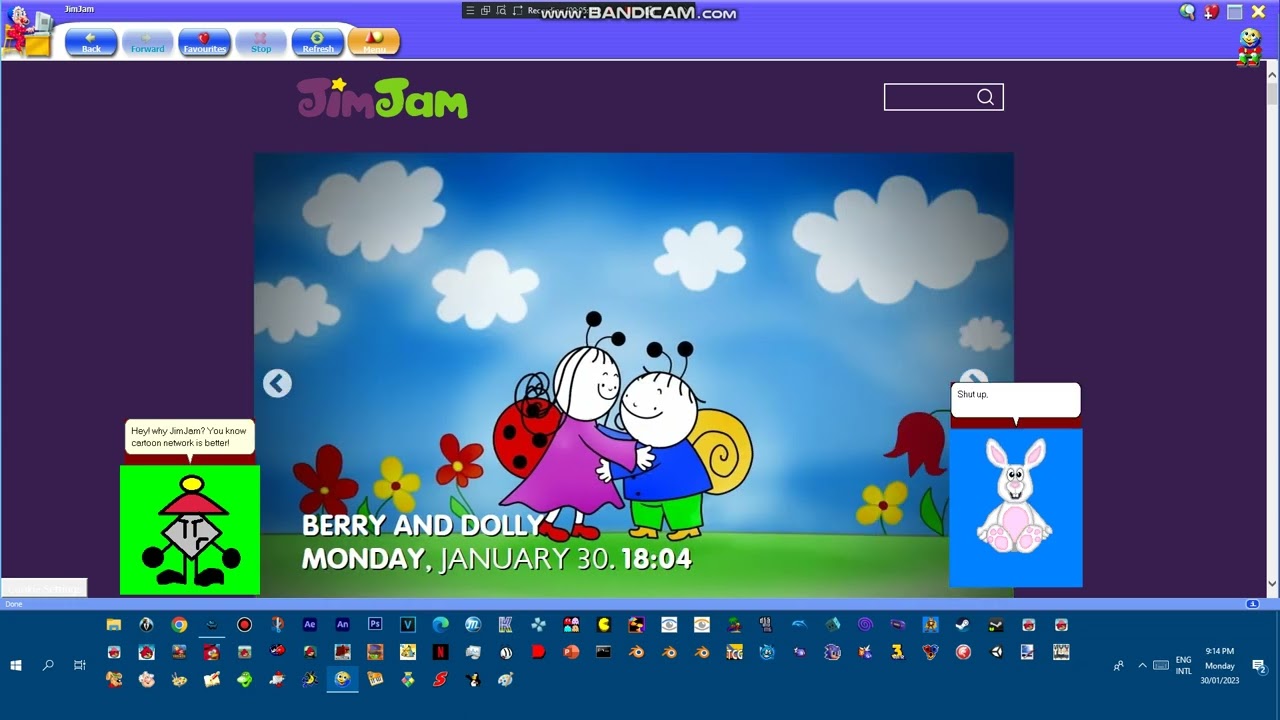Image resolution: width=1280 pixels, height=720 pixels.
Task: Expand the system tray hidden icons chevron
Action: [1142, 665]
